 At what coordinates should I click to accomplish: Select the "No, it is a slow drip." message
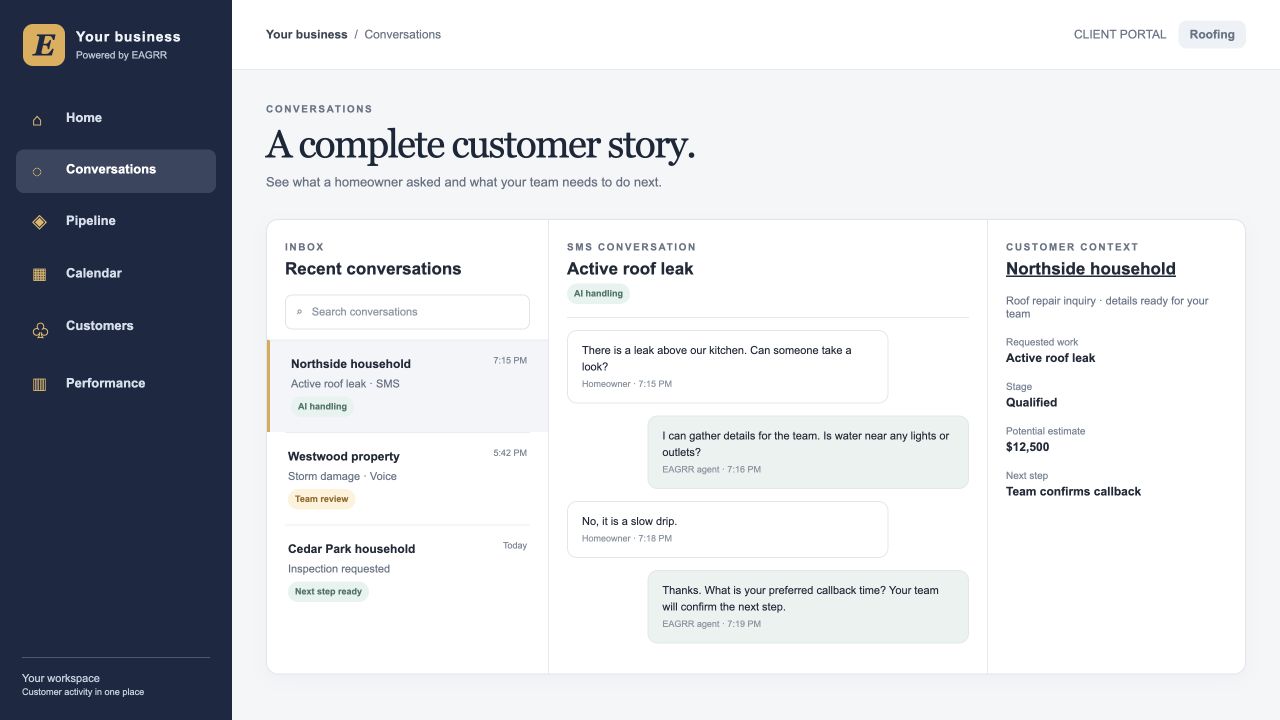[x=727, y=529]
